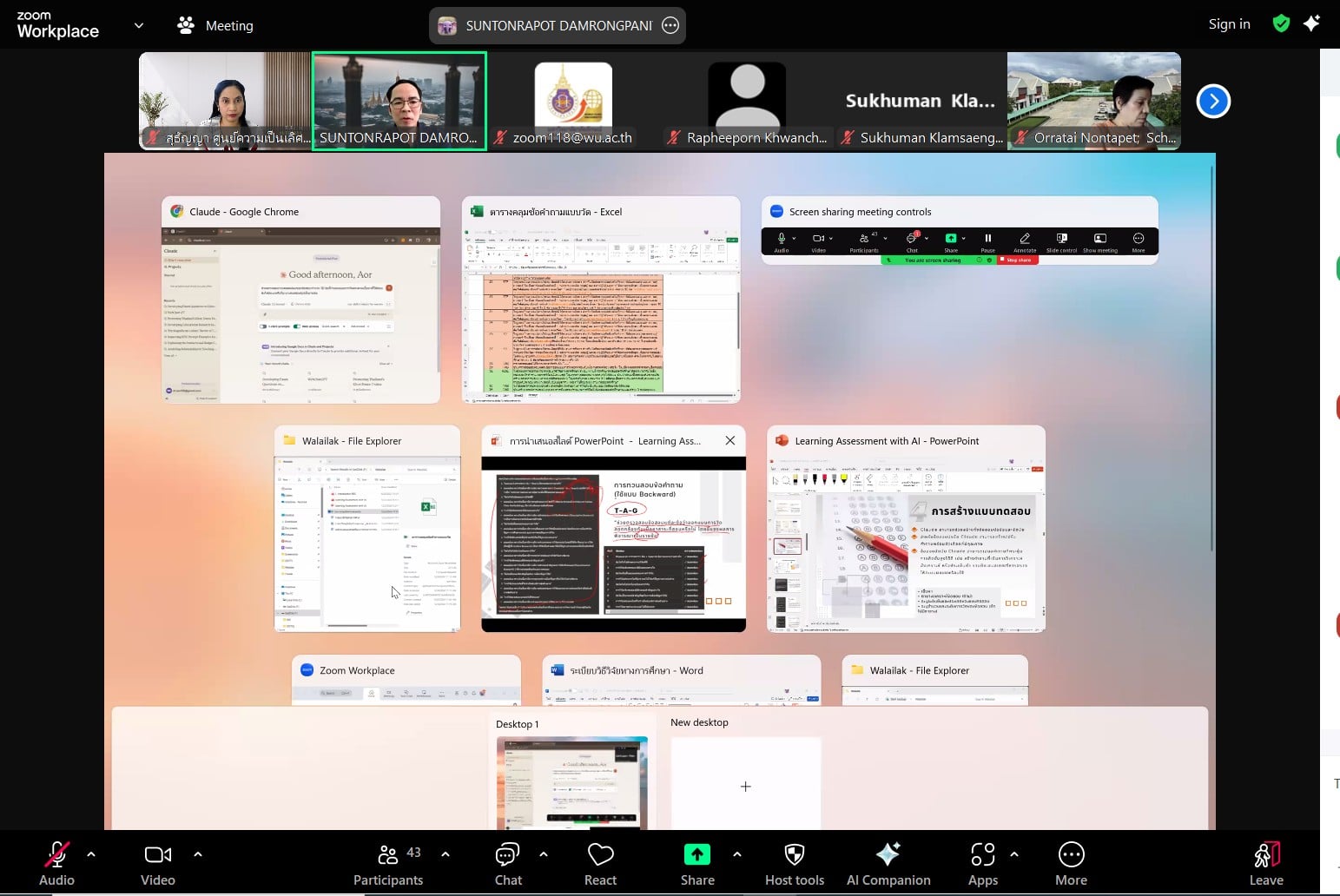Open the Apps panel
Viewport: 1340px width, 896px height.
click(983, 864)
